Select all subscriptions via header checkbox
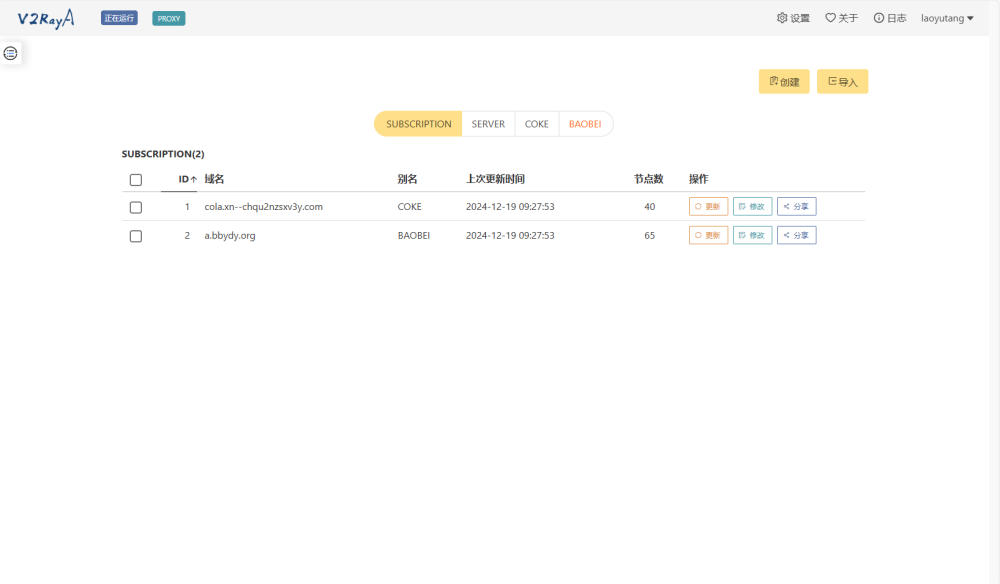 click(x=136, y=179)
